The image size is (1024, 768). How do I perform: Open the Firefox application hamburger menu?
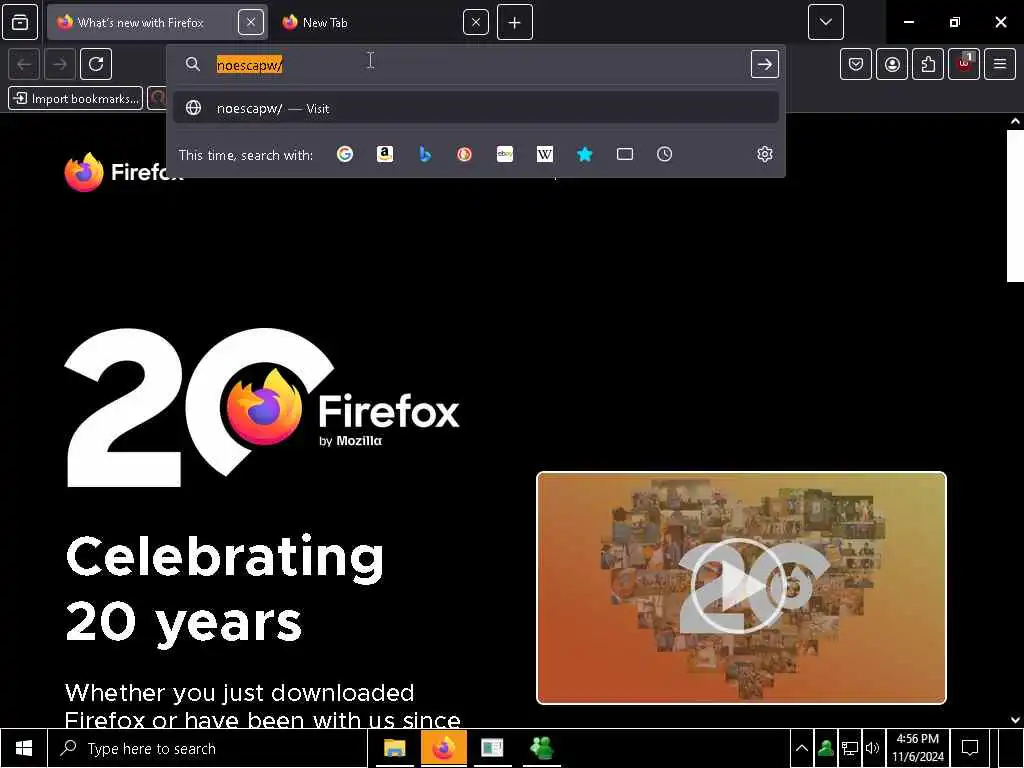(x=1000, y=64)
